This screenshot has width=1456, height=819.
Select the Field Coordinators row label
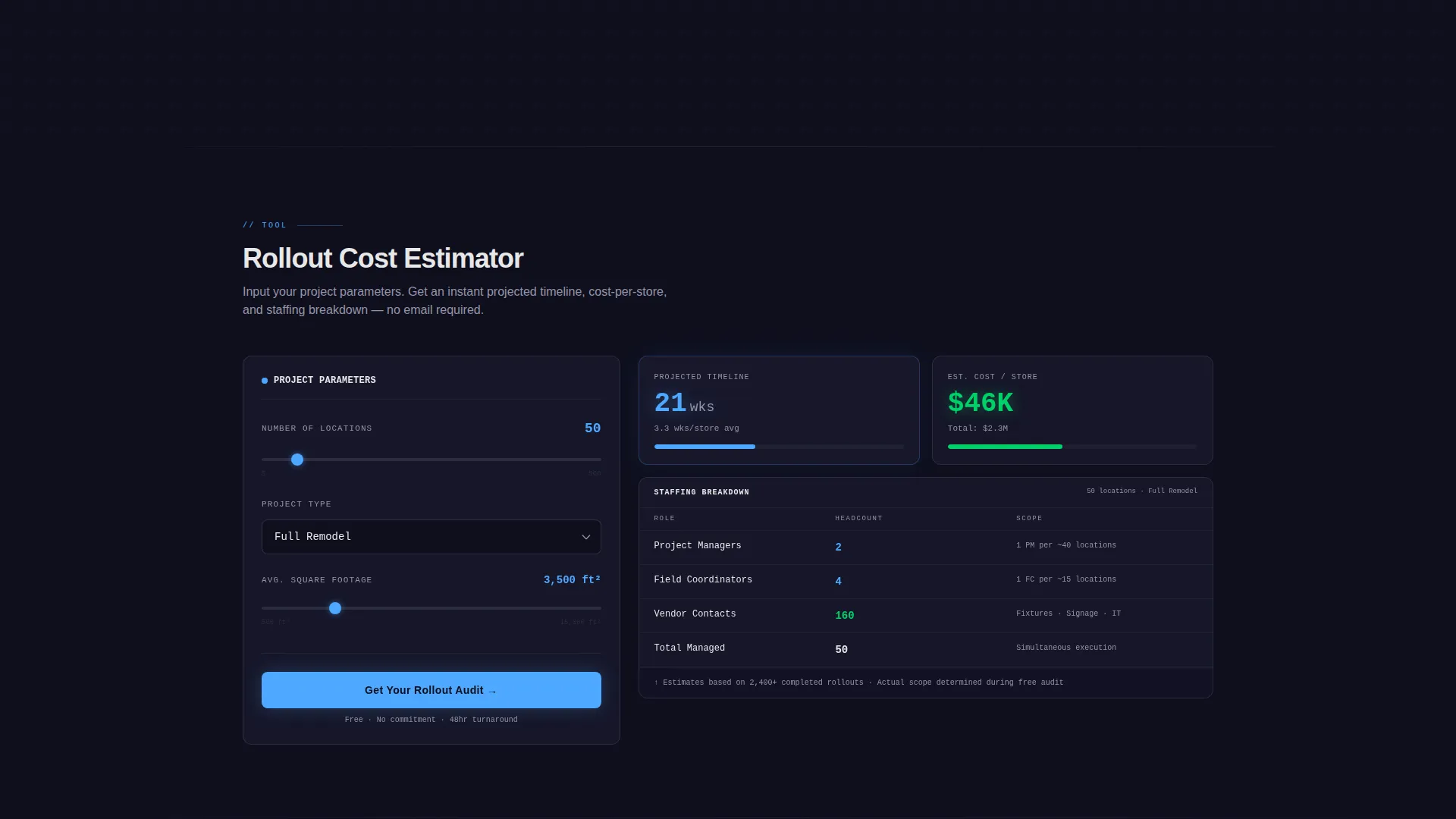point(703,580)
